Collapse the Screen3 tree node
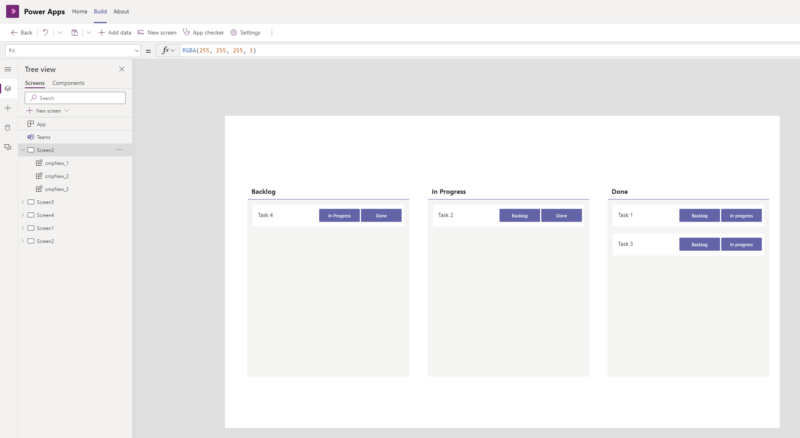This screenshot has height=438, width=800. [22, 150]
